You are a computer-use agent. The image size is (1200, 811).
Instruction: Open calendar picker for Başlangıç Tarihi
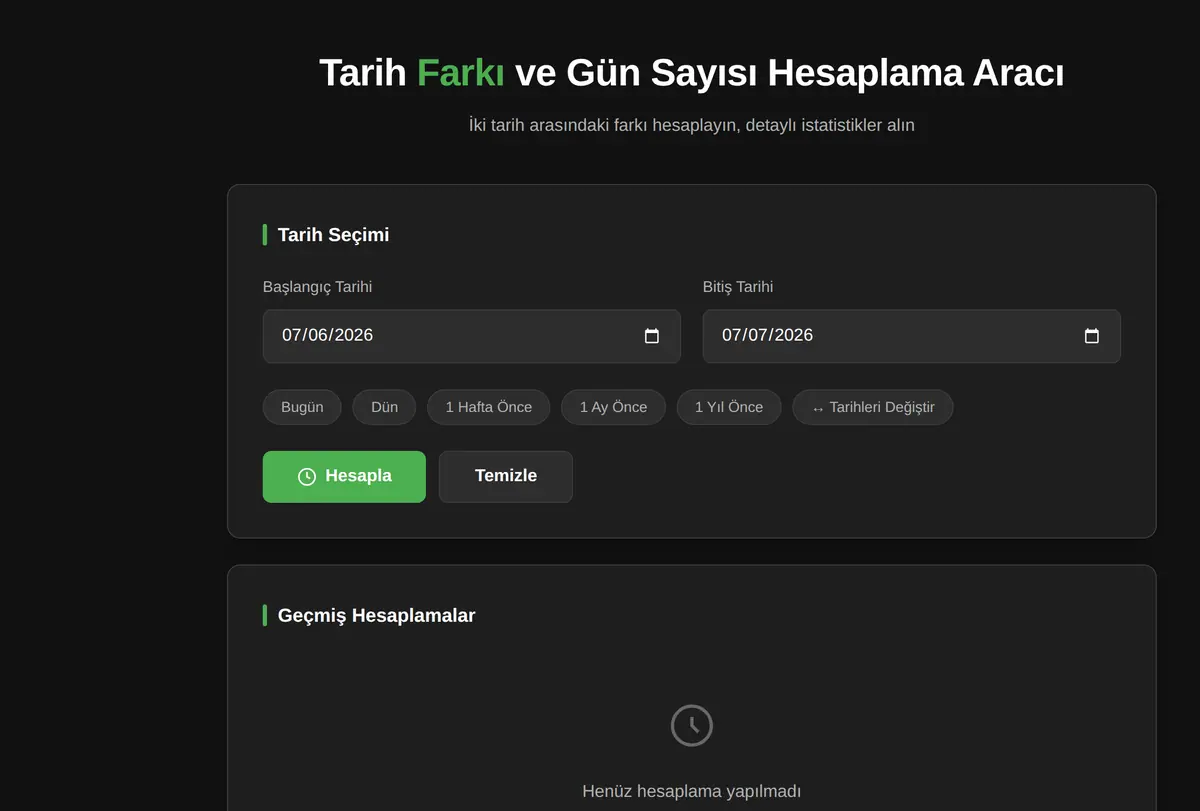652,336
